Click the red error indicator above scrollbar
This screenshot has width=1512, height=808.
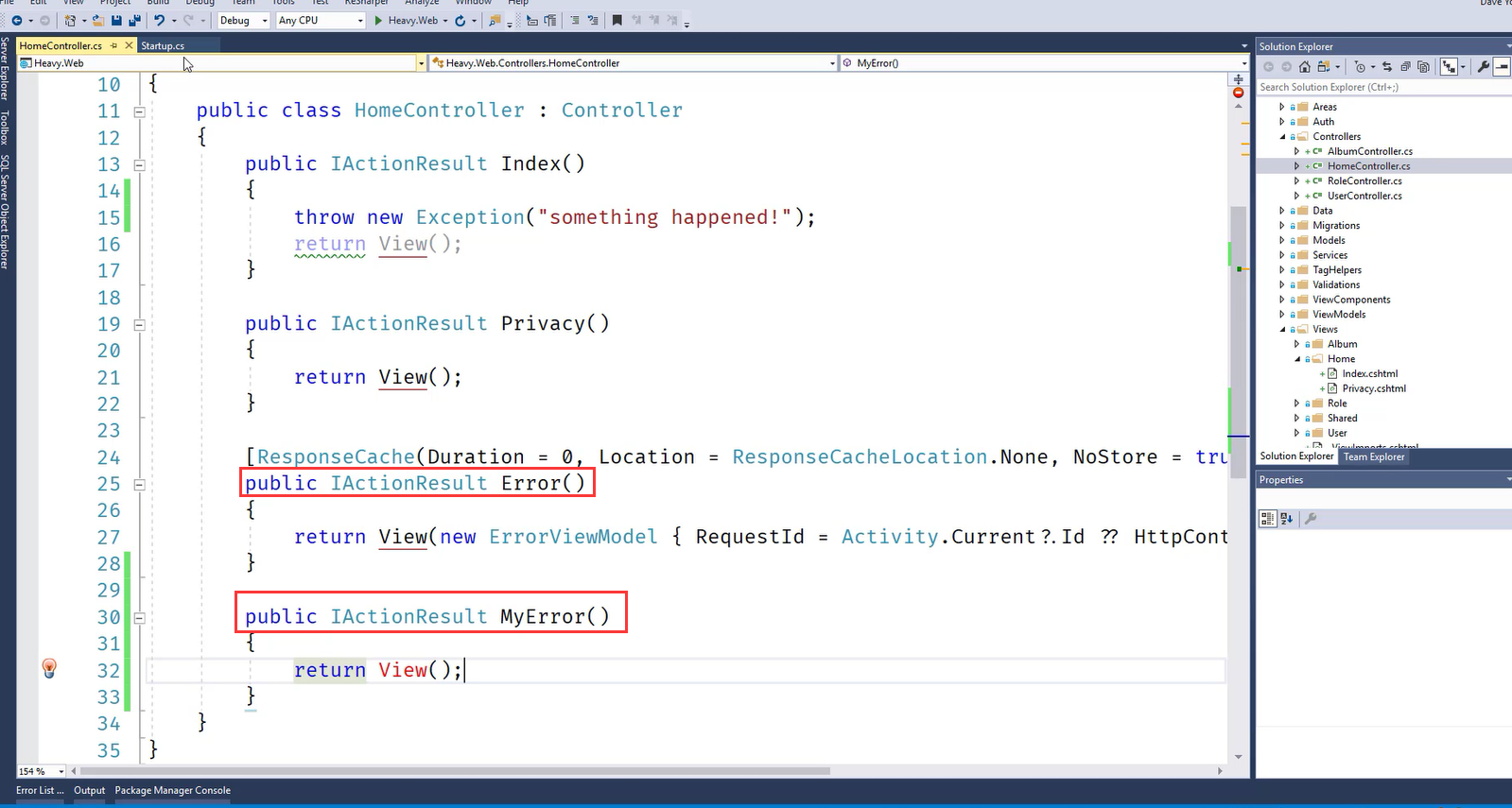point(1239,93)
